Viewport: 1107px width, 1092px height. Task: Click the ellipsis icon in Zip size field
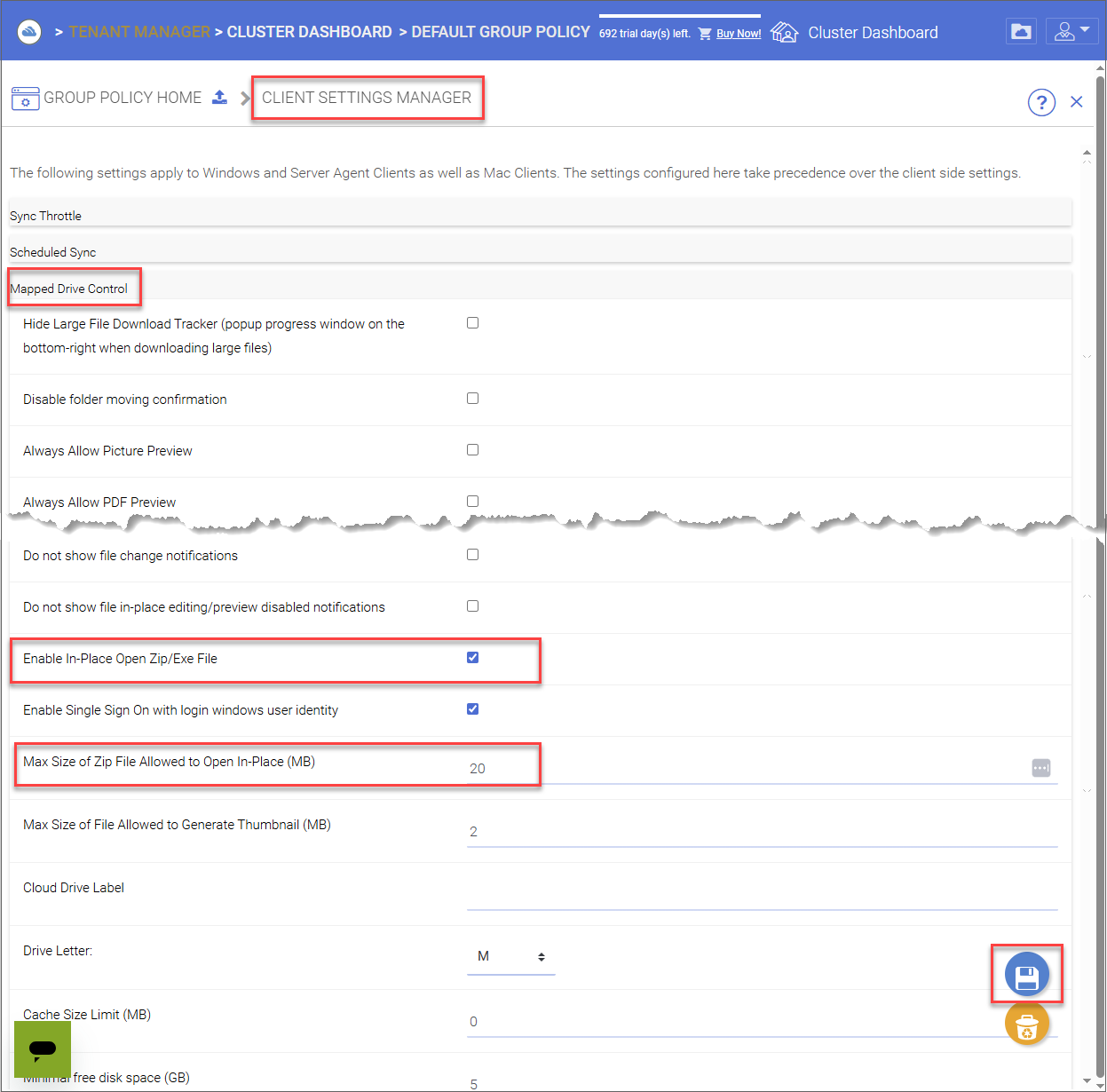[1041, 768]
